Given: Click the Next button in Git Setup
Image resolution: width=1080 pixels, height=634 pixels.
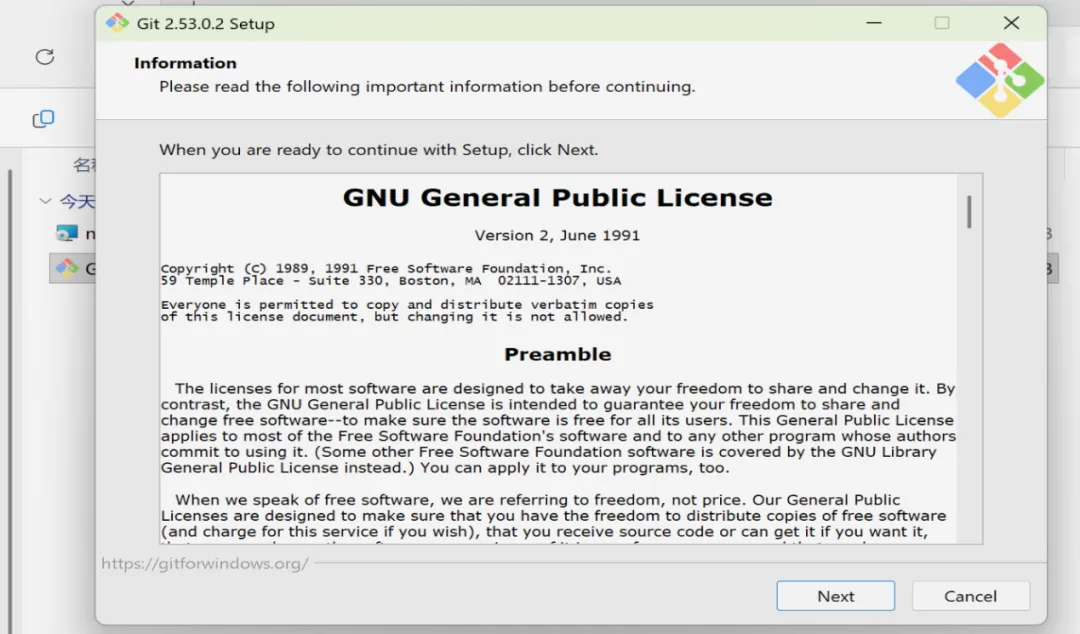Looking at the screenshot, I should click(x=835, y=596).
